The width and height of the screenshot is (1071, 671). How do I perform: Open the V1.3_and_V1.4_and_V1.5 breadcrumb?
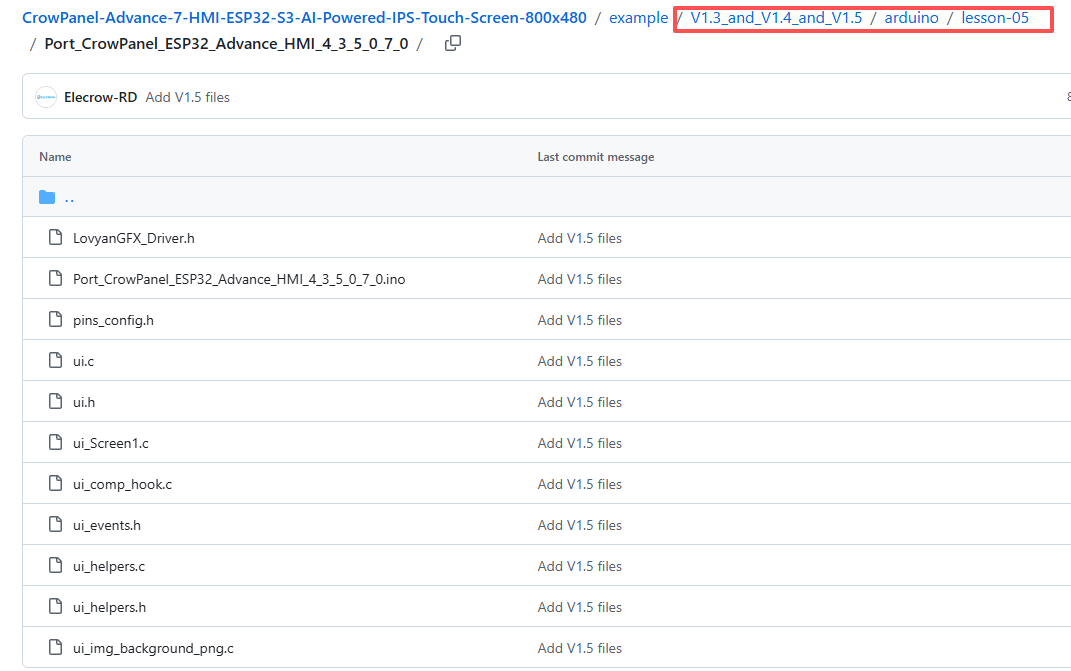(776, 18)
